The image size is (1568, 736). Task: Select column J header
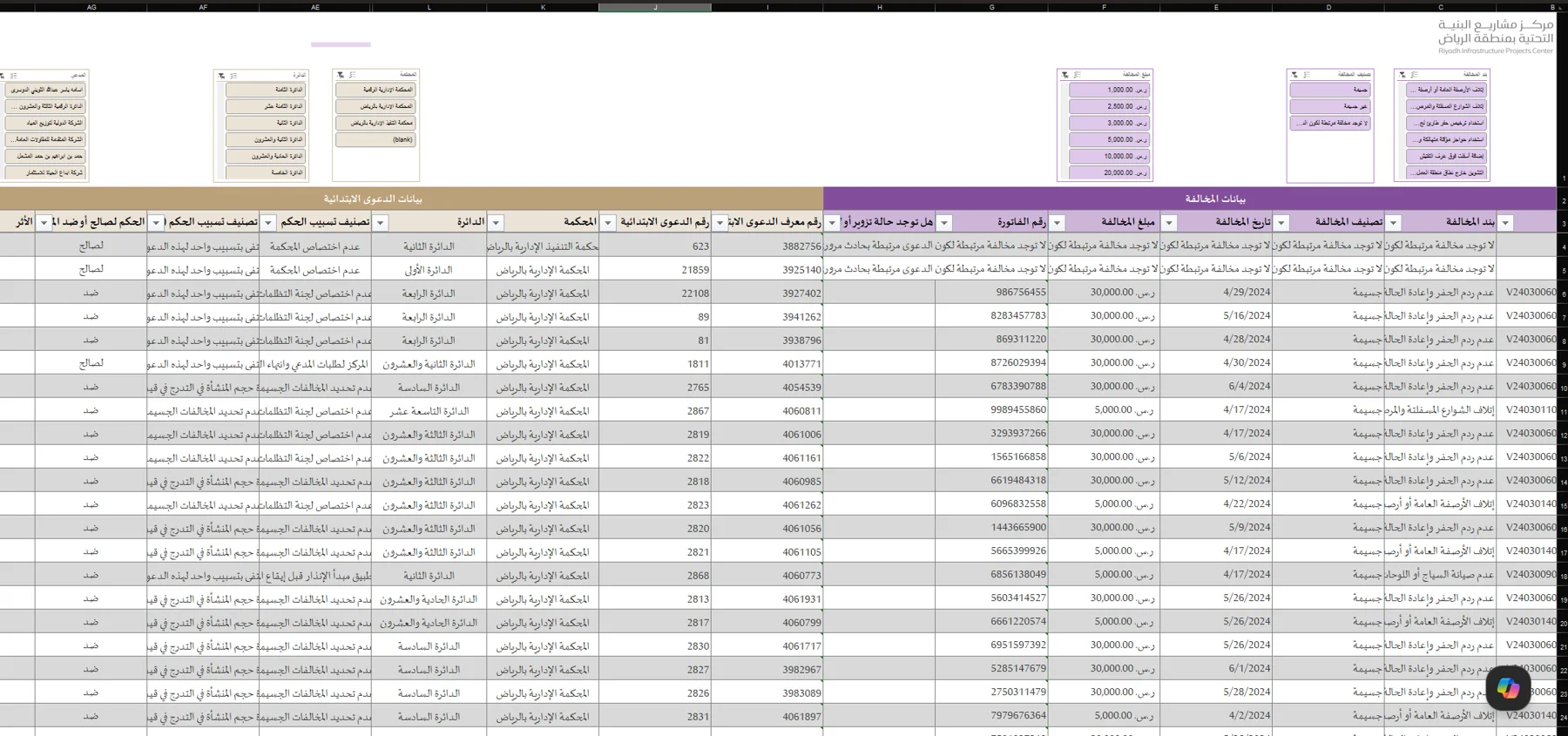(x=655, y=7)
